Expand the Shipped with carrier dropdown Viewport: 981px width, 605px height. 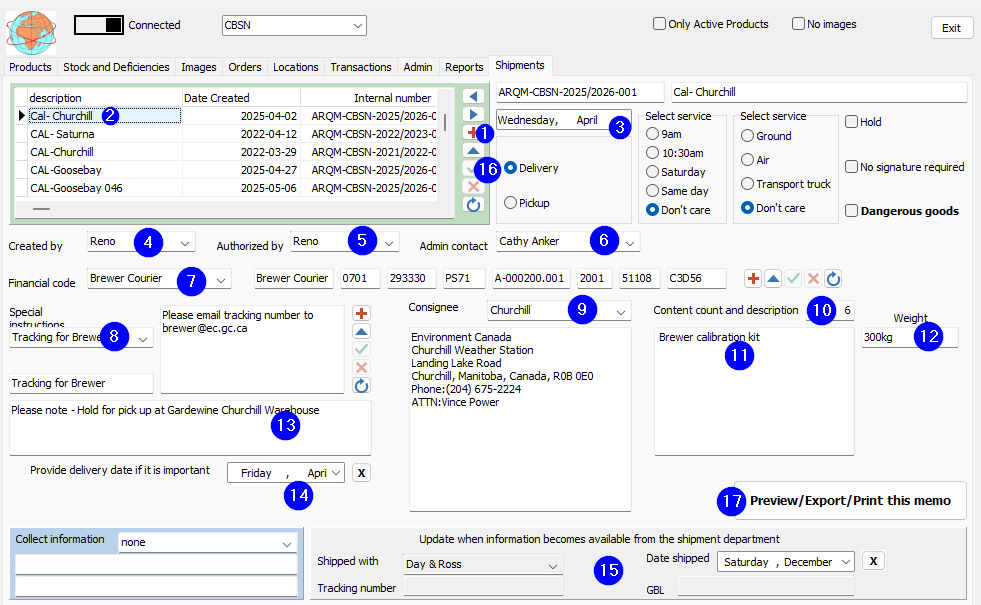(553, 566)
